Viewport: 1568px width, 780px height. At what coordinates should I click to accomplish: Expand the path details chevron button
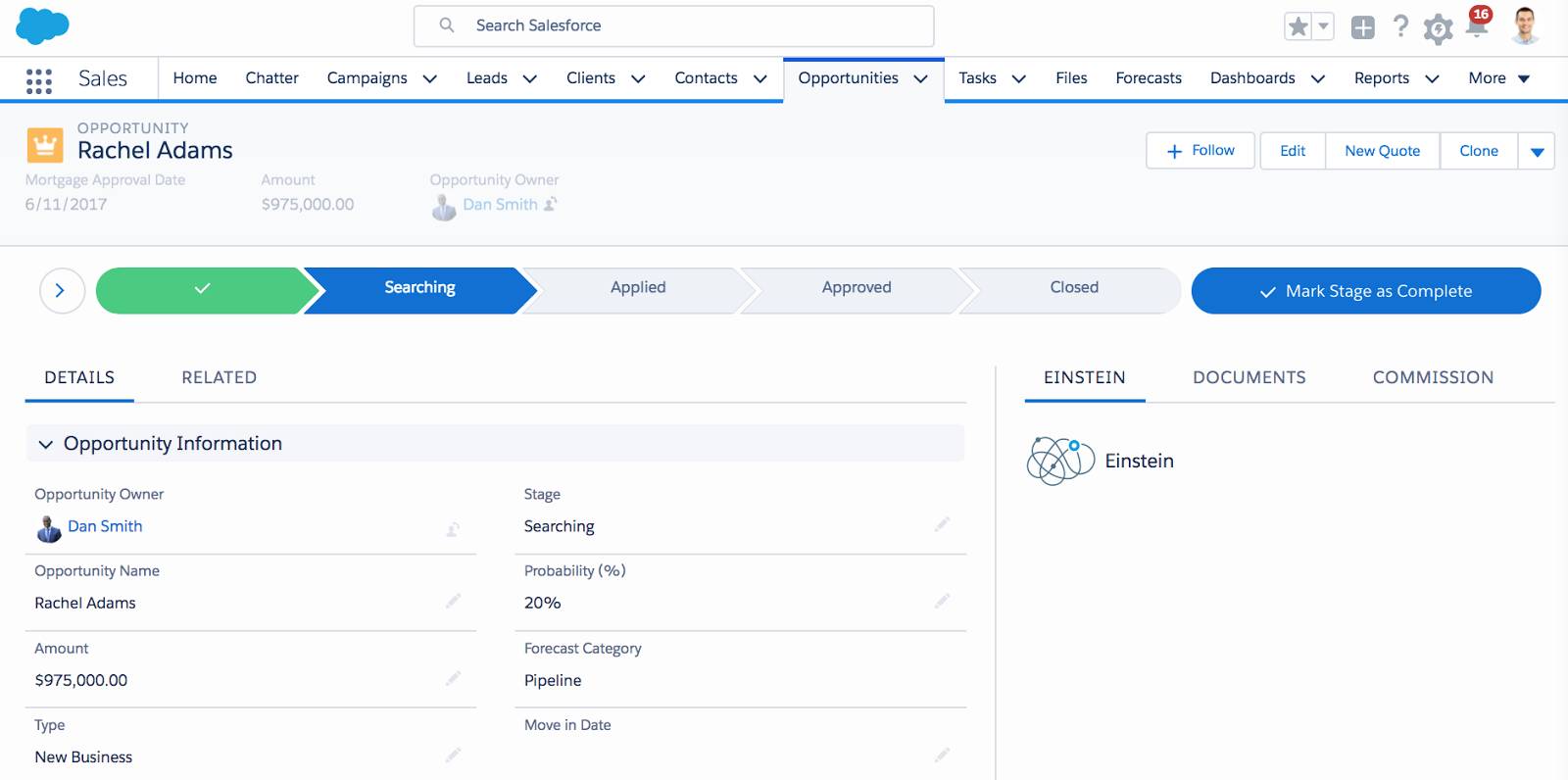pos(62,290)
